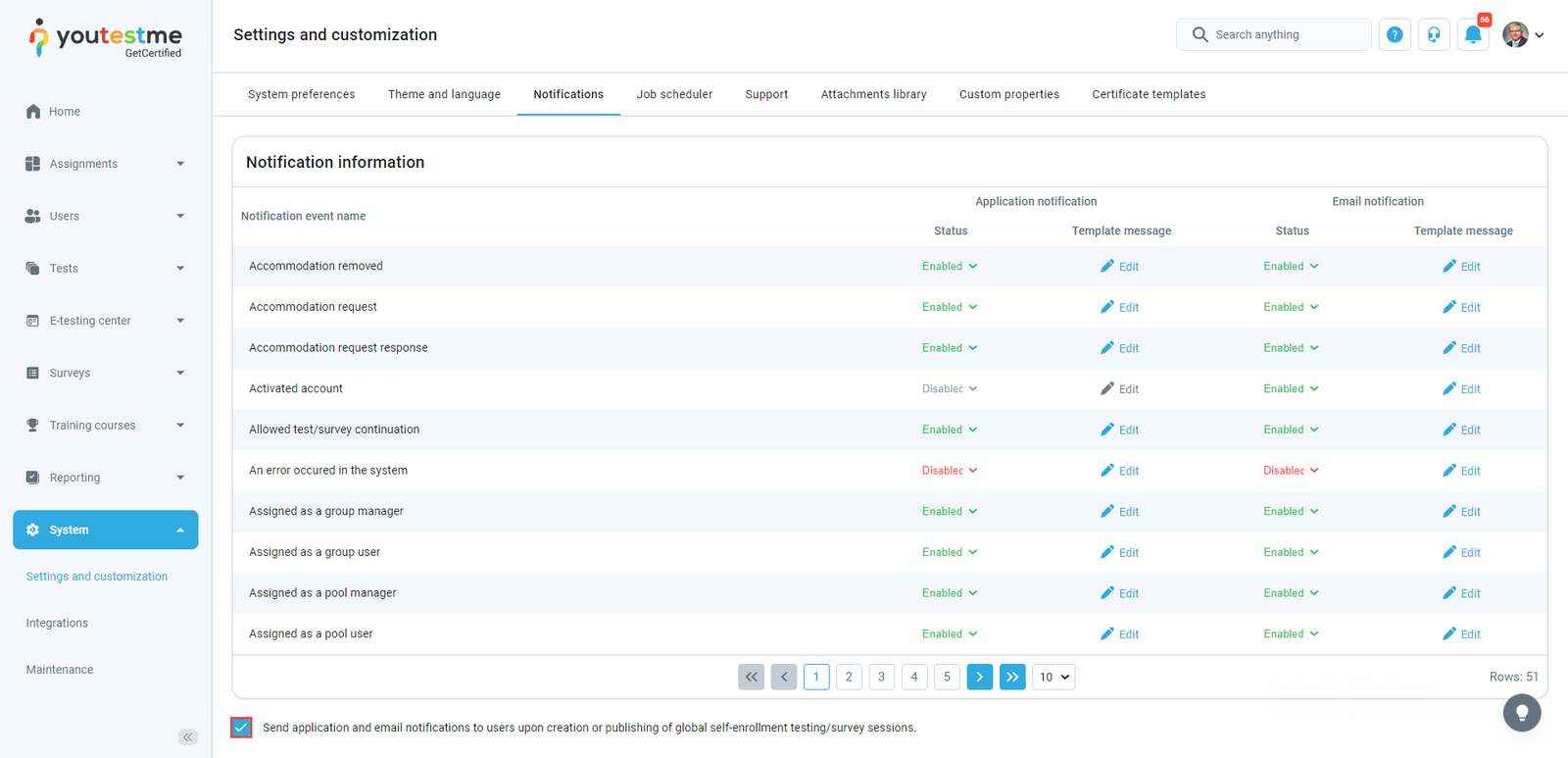Go to next page arrow

(979, 677)
